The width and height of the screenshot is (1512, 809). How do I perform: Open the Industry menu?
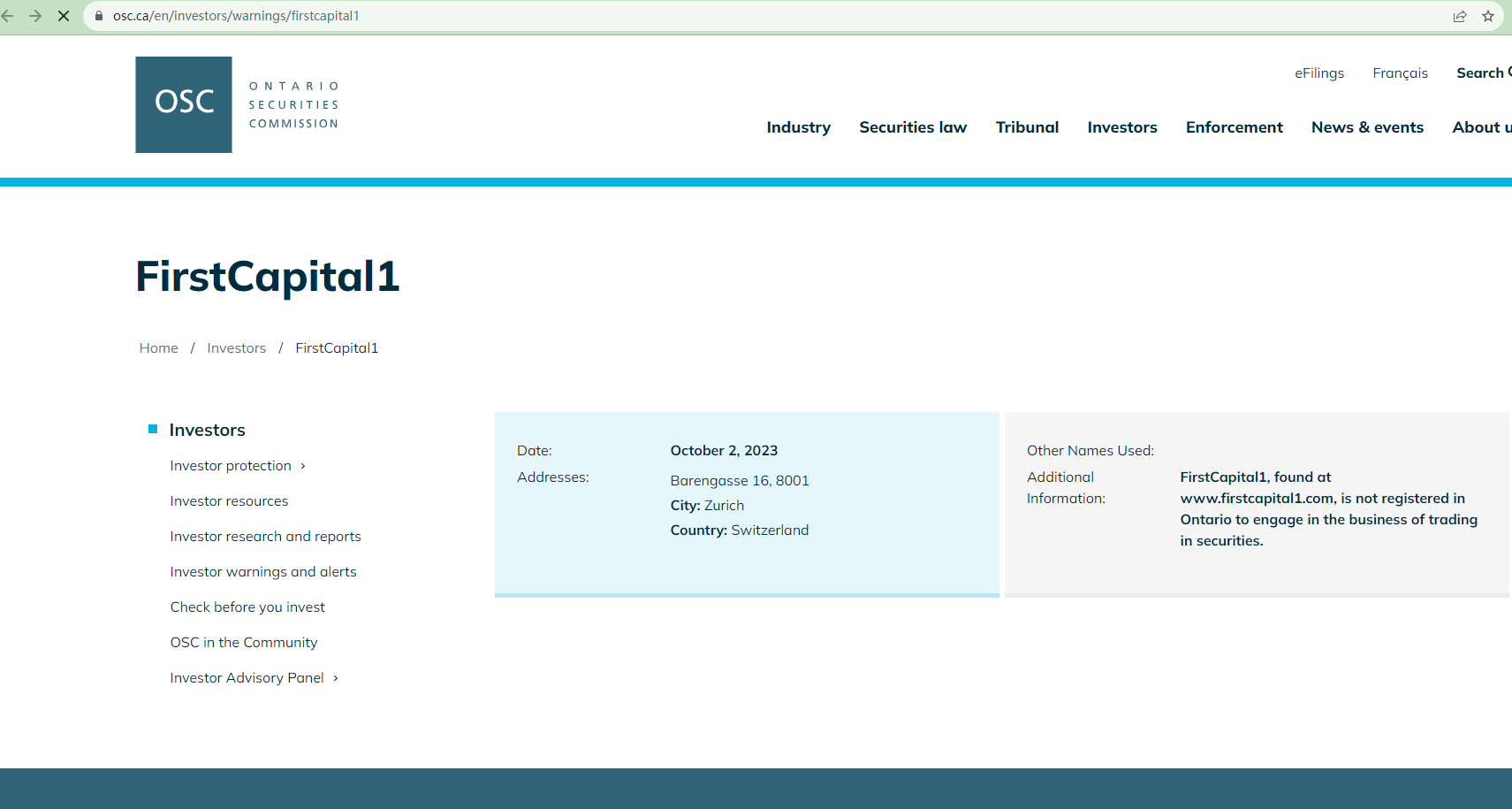point(799,127)
